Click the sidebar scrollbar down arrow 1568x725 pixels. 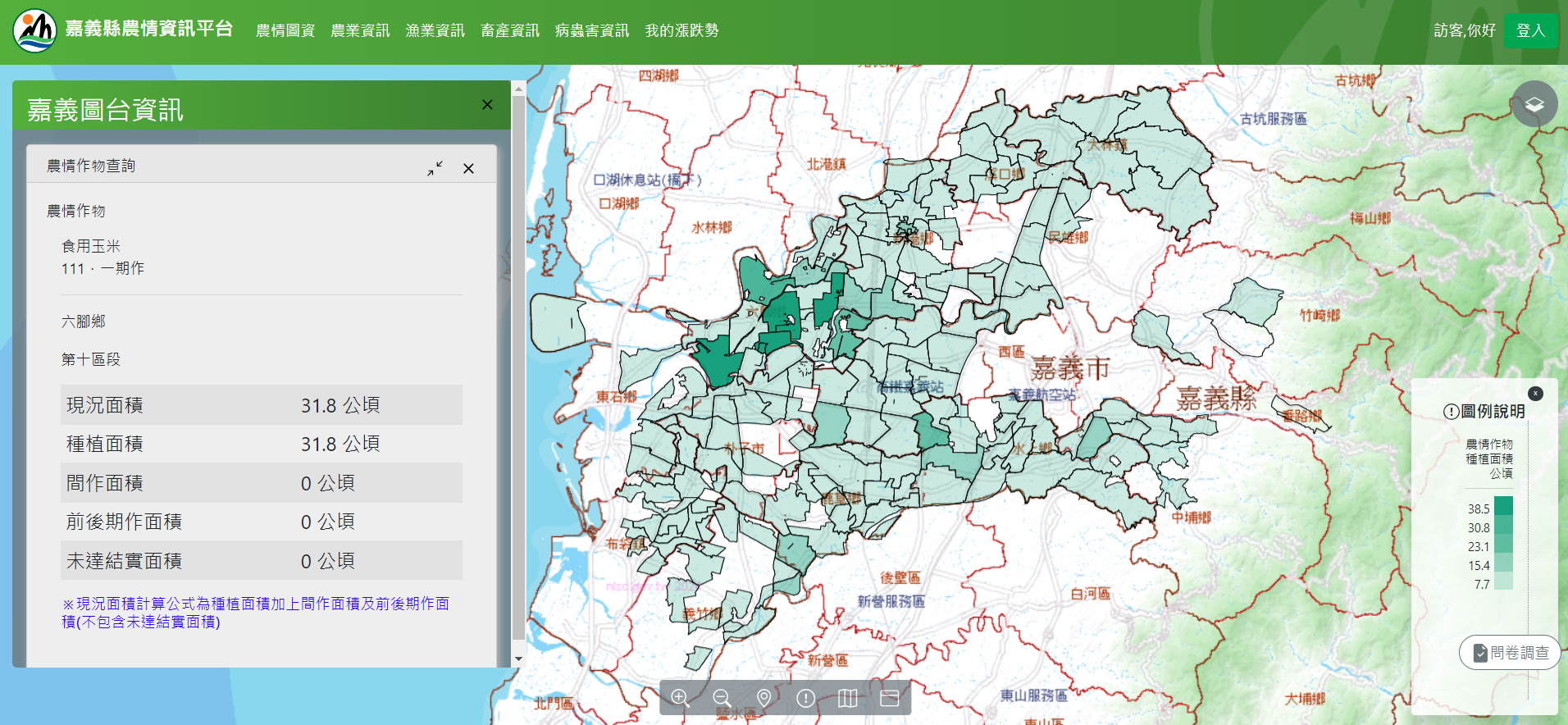coord(518,659)
